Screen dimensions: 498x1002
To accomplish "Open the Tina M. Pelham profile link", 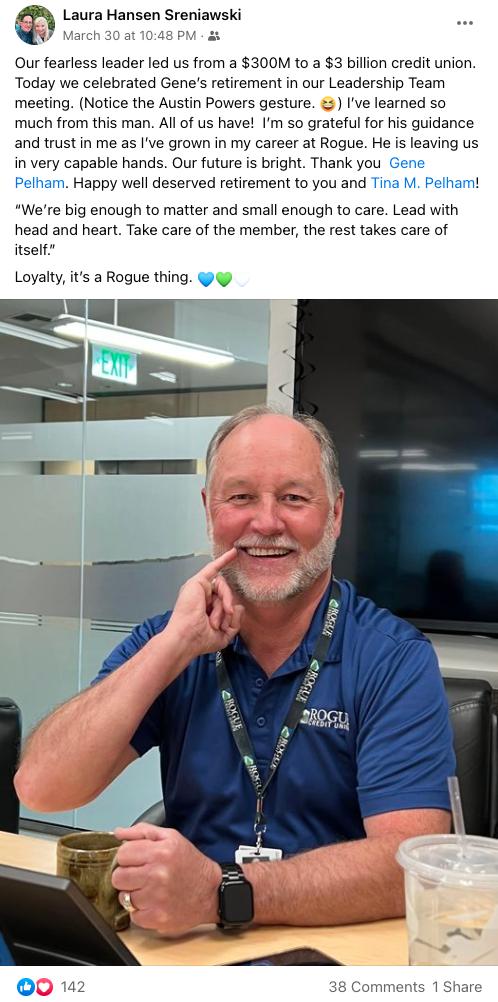I will tap(423, 183).
